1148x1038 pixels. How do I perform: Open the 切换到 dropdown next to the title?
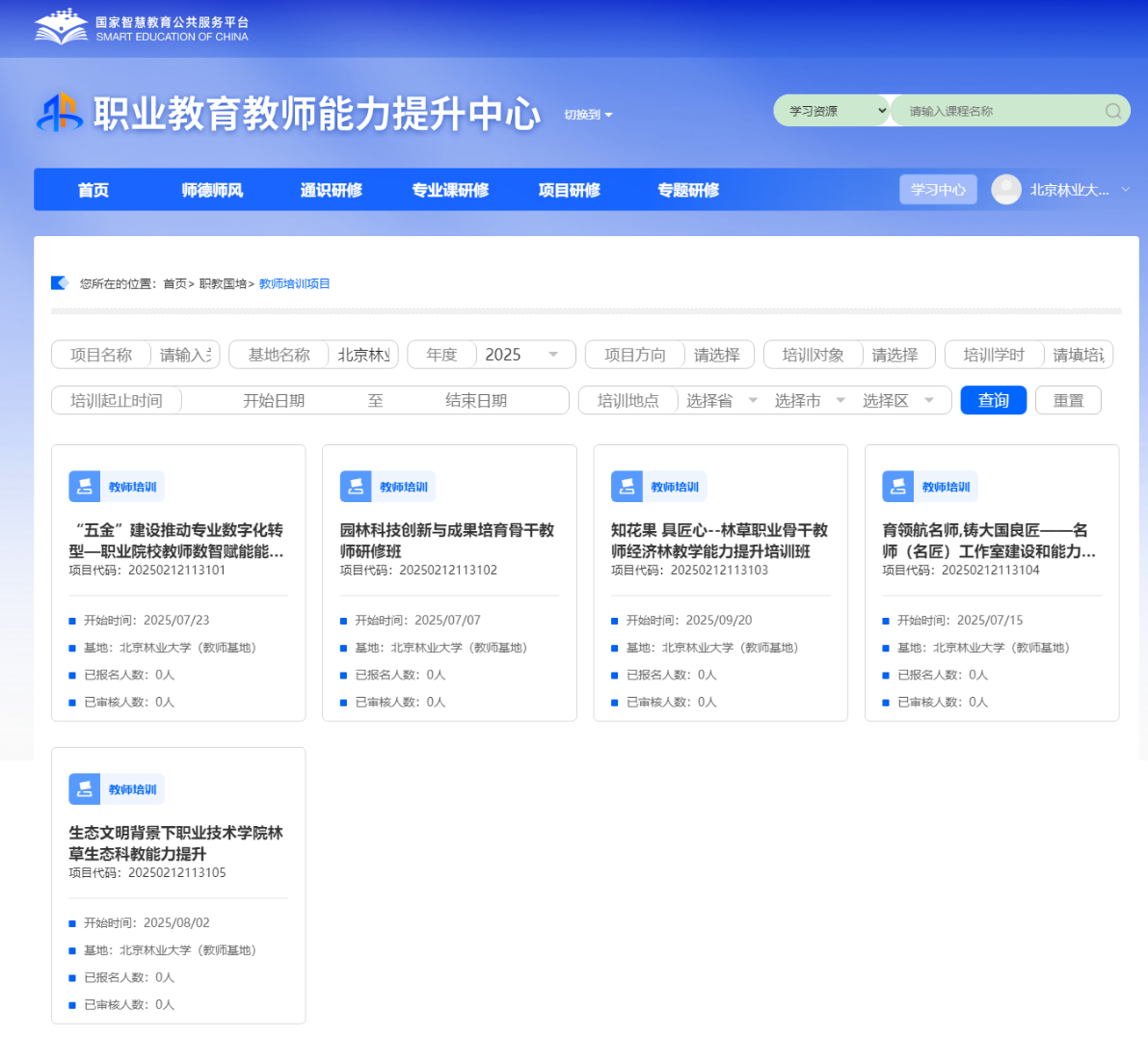click(588, 114)
